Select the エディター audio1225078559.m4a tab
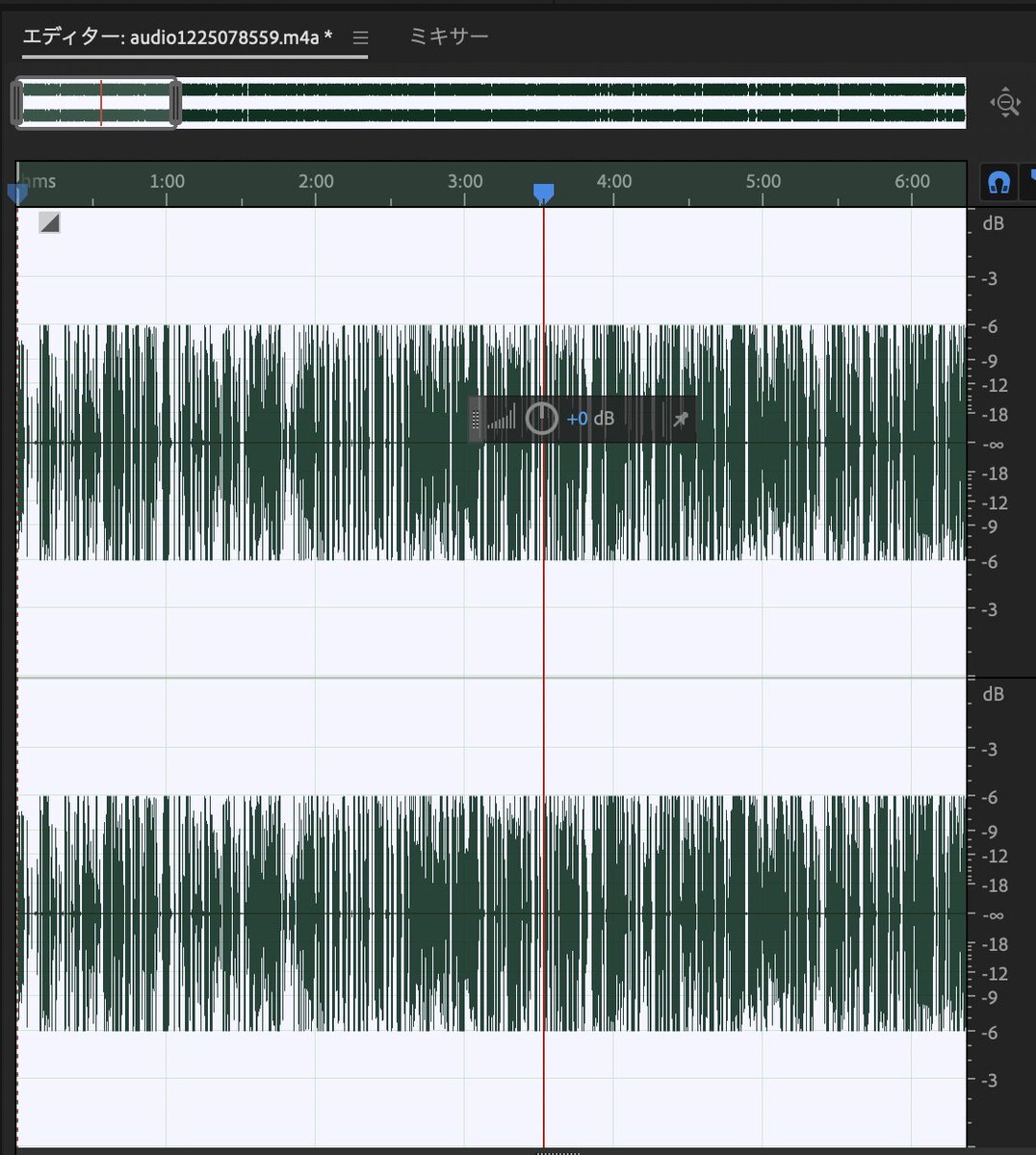1036x1155 pixels. 178,38
